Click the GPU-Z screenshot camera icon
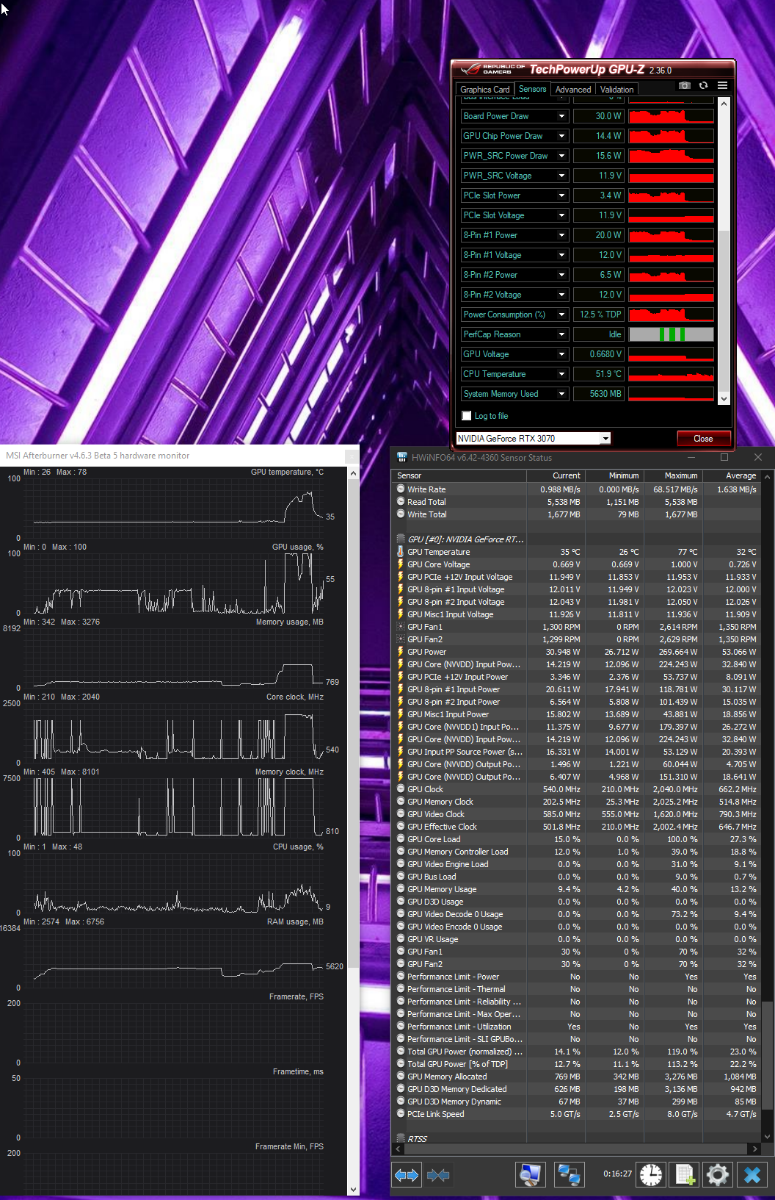The height and width of the screenshot is (1200, 775). click(685, 87)
